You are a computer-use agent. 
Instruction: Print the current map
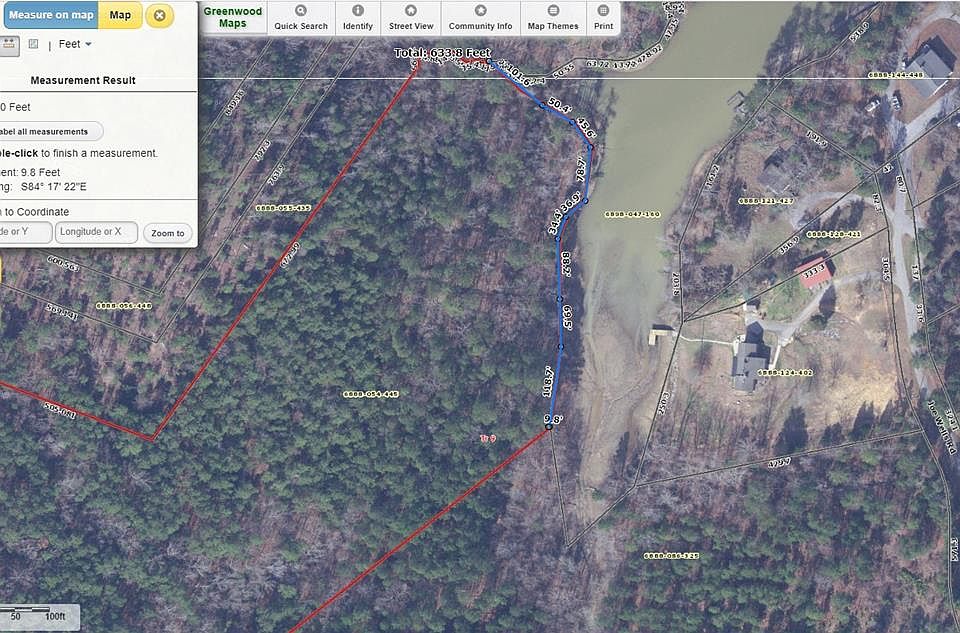click(603, 18)
